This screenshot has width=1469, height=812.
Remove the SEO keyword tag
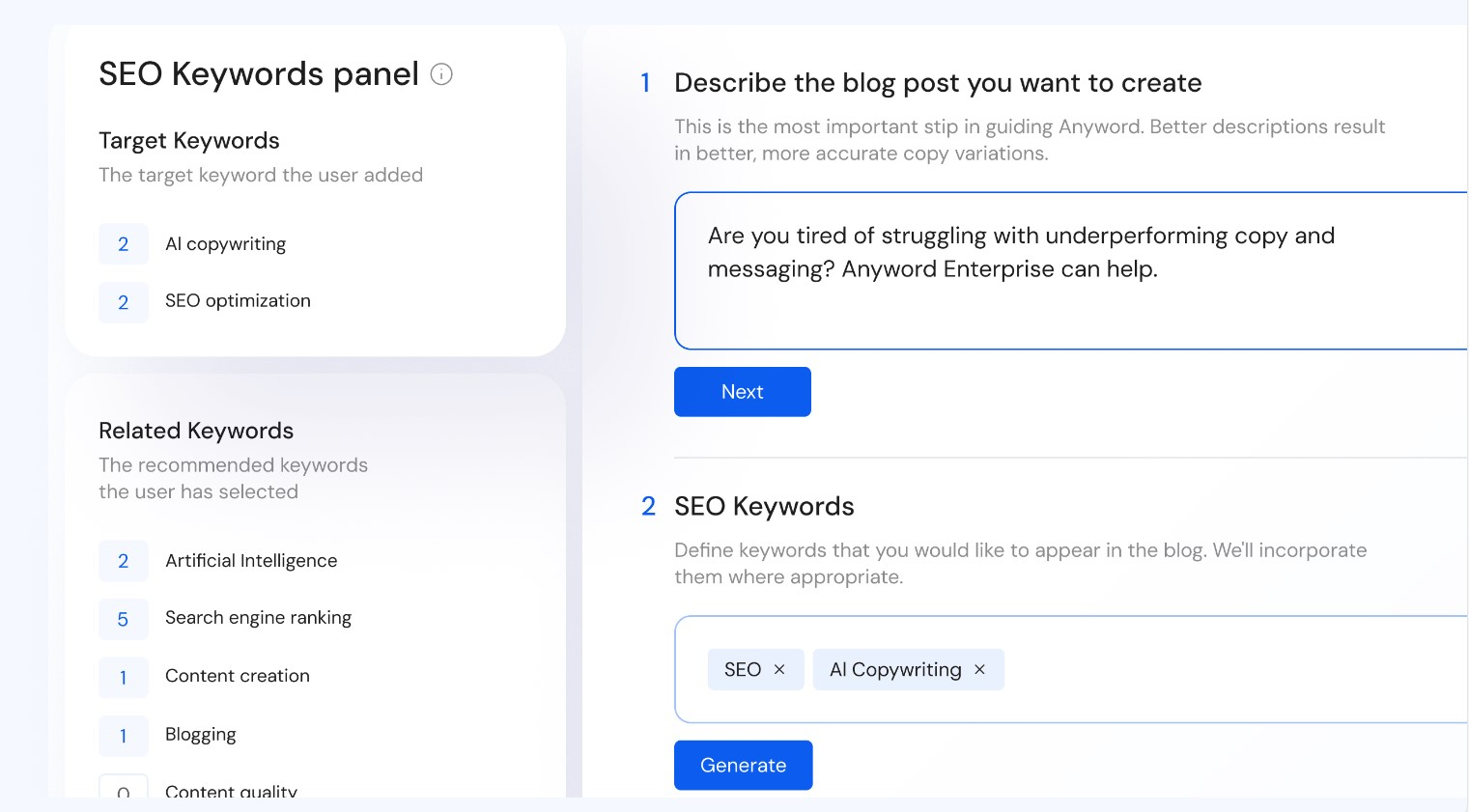pyautogui.click(x=779, y=670)
